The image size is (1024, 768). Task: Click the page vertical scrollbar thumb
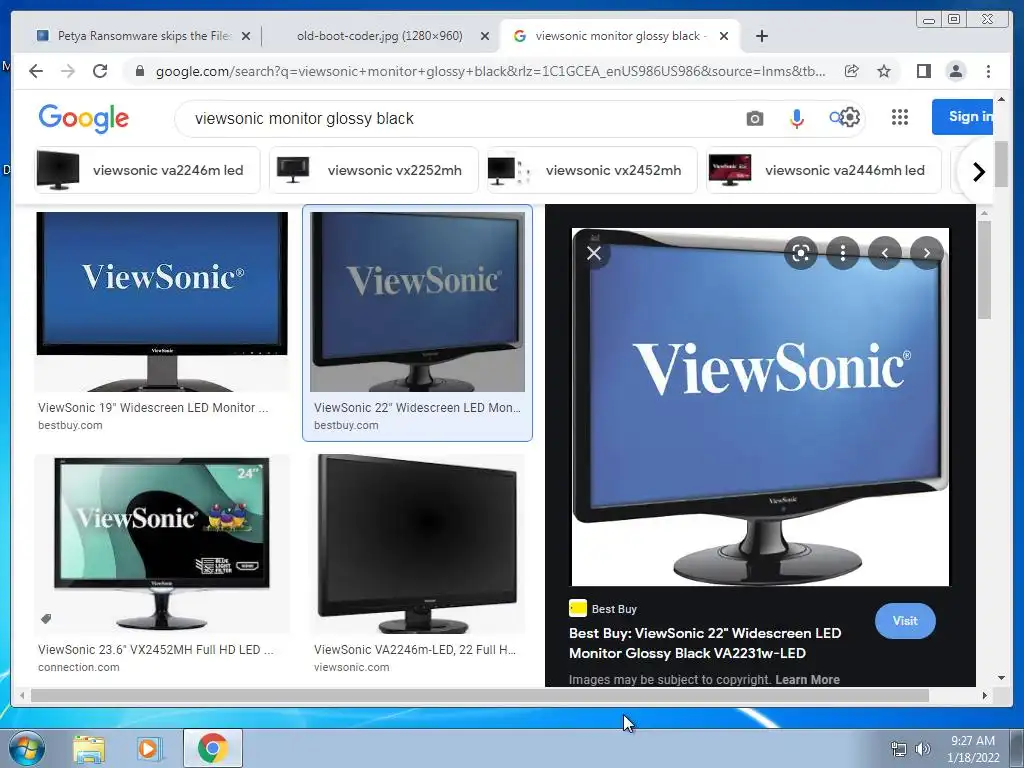[1002, 163]
